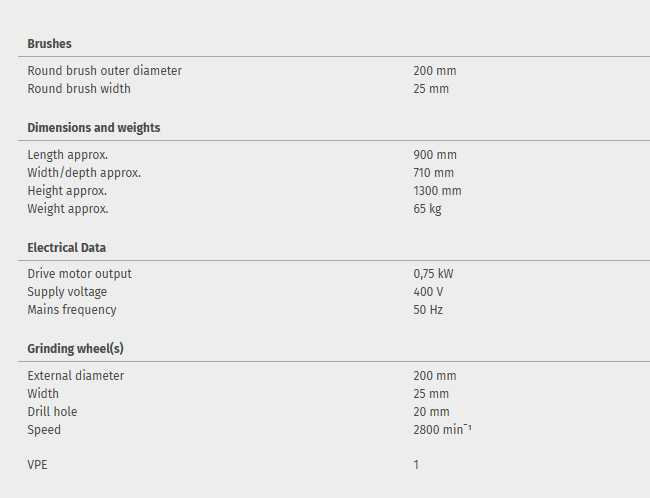Click the 0,75 kW value
Image resolution: width=650 pixels, height=498 pixels.
click(x=434, y=274)
